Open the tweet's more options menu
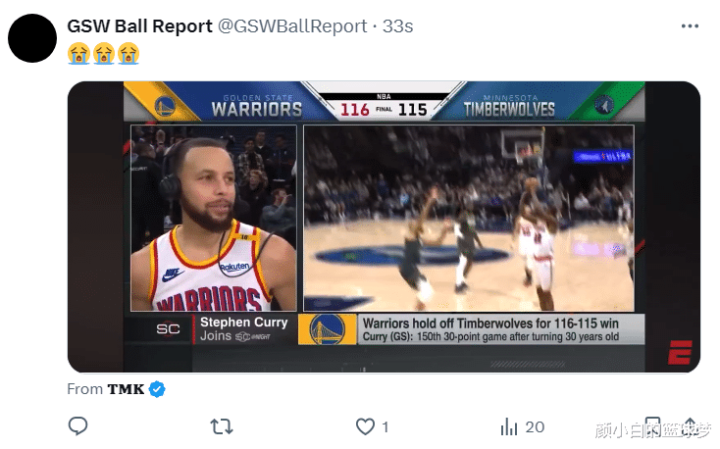This screenshot has width=720, height=449. [690, 26]
